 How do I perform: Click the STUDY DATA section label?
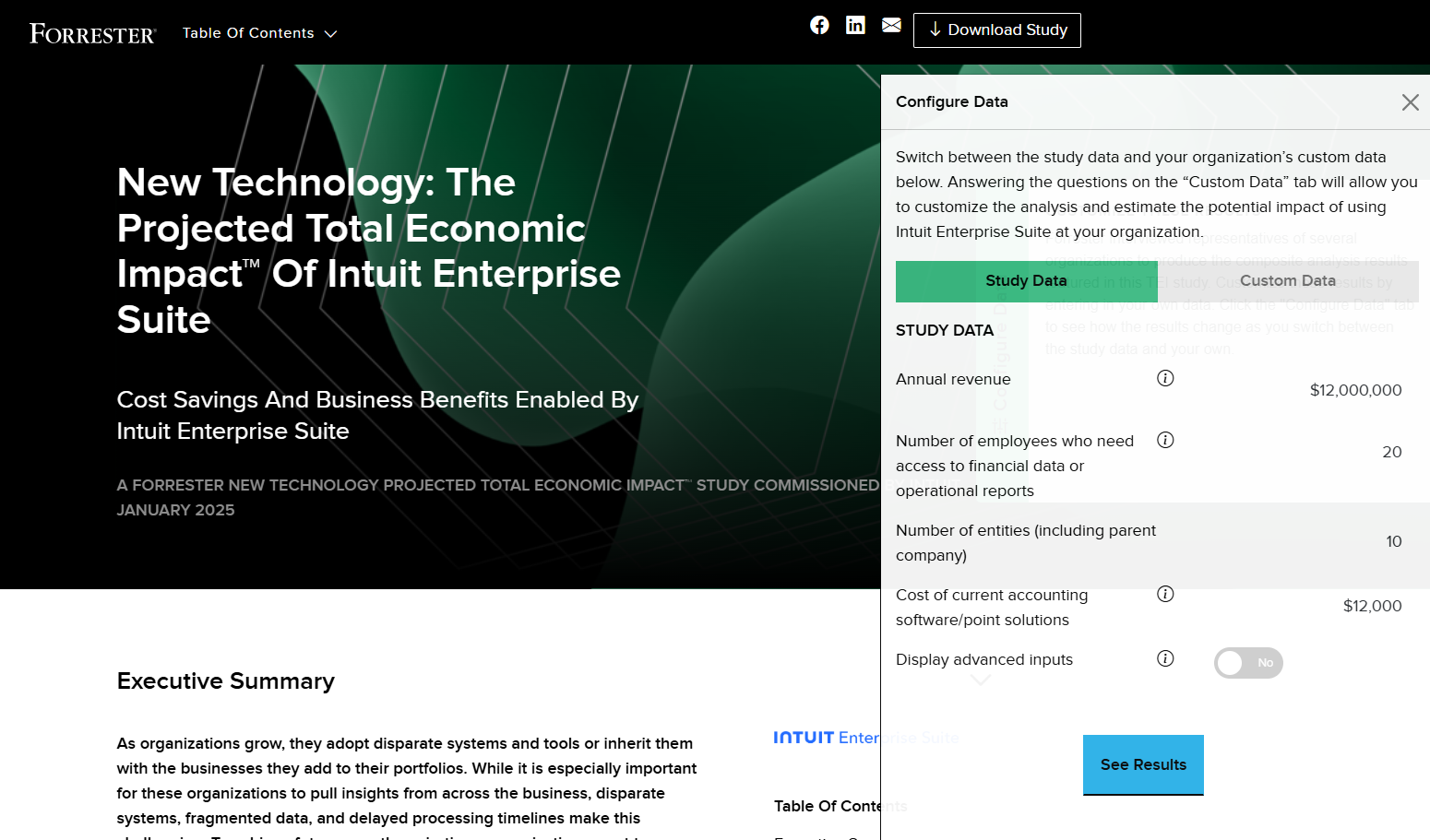[945, 330]
